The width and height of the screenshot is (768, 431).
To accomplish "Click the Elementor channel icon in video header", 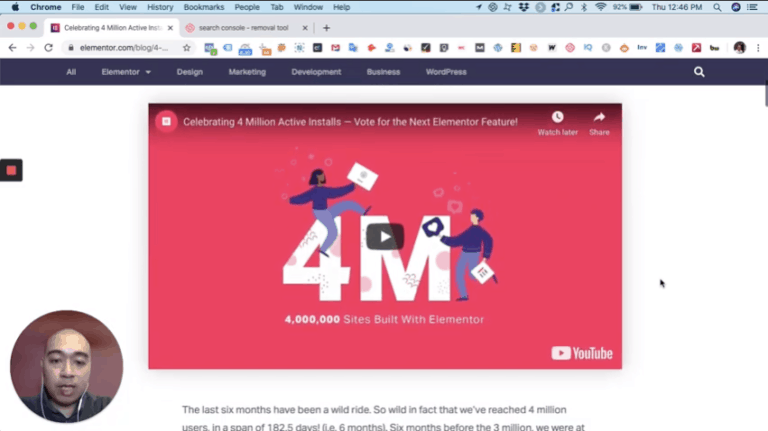I will click(x=167, y=121).
